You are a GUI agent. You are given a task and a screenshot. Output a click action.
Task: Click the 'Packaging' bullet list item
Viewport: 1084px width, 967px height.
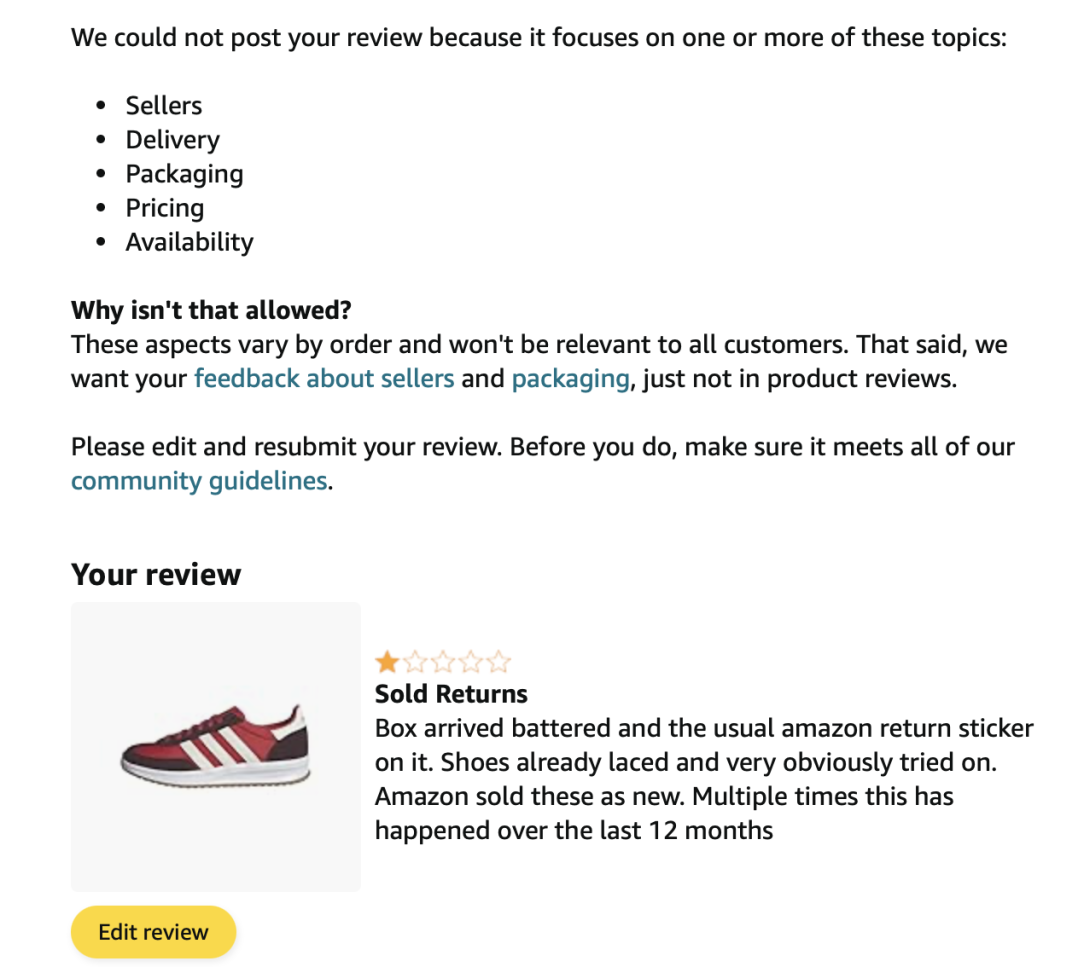coord(184,174)
